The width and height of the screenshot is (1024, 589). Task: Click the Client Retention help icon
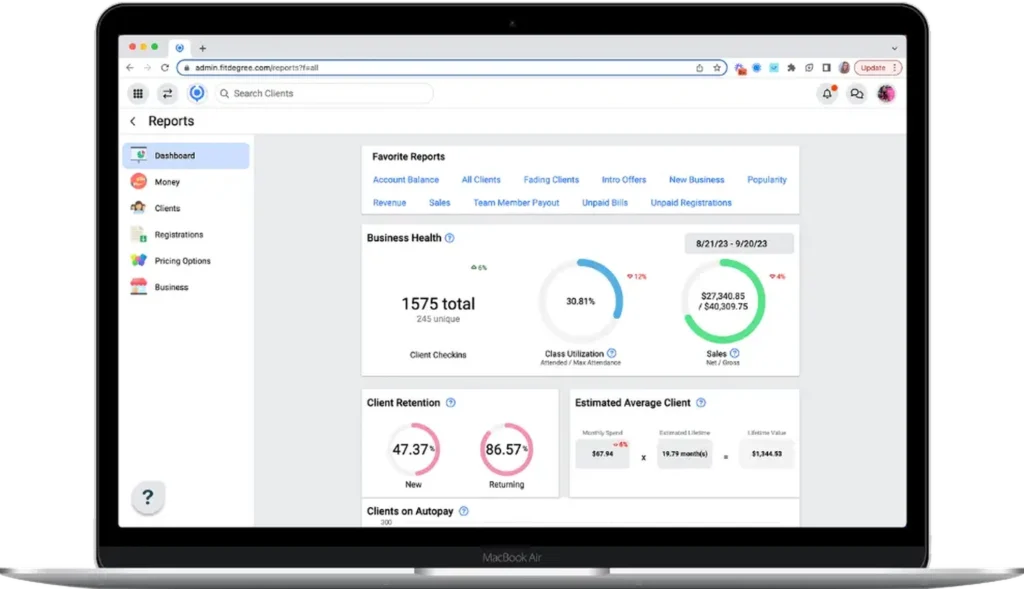451,403
